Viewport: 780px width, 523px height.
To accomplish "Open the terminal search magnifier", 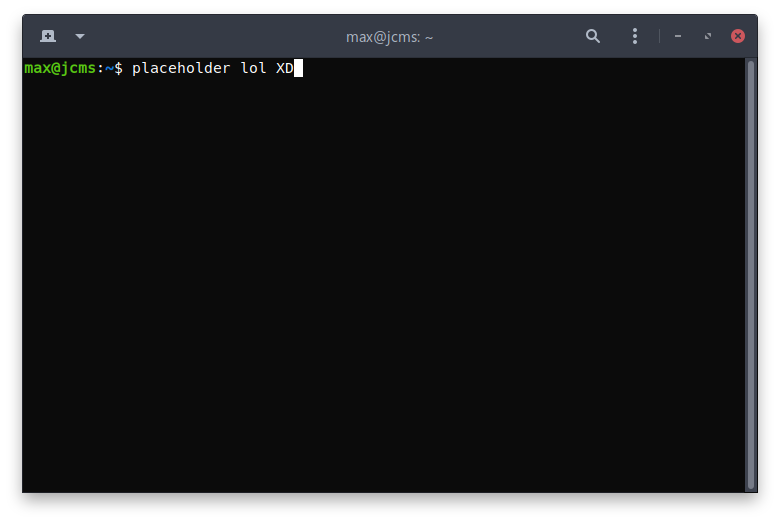I will click(593, 36).
